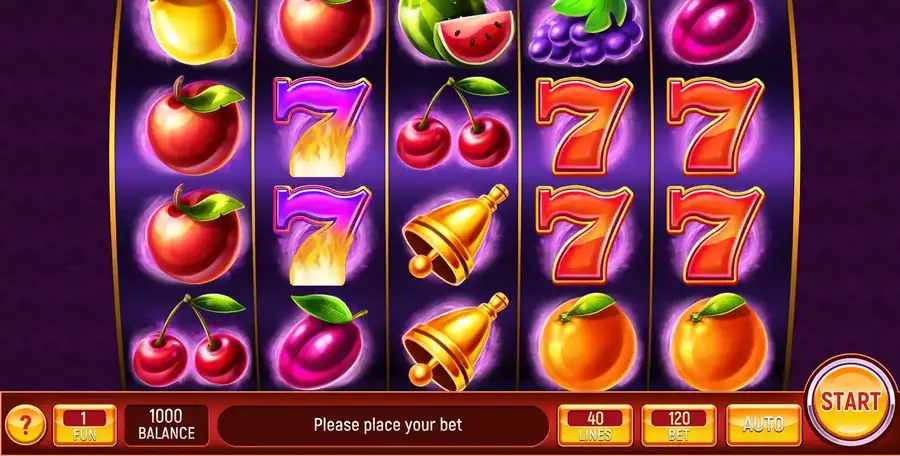The width and height of the screenshot is (900, 456).
Task: Click the orange fruit on the fifth reel
Action: 718,342
